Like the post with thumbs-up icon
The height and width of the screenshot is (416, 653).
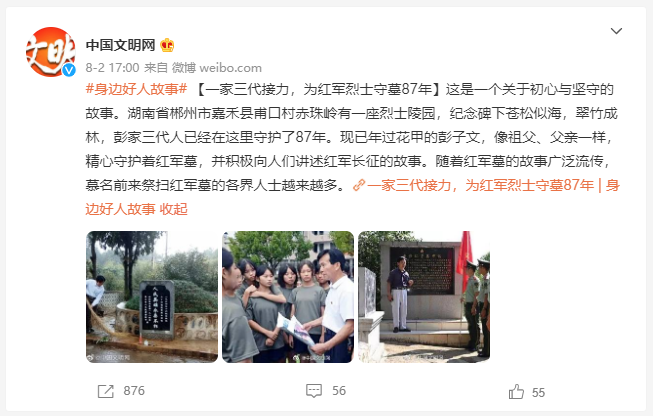pyautogui.click(x=516, y=392)
